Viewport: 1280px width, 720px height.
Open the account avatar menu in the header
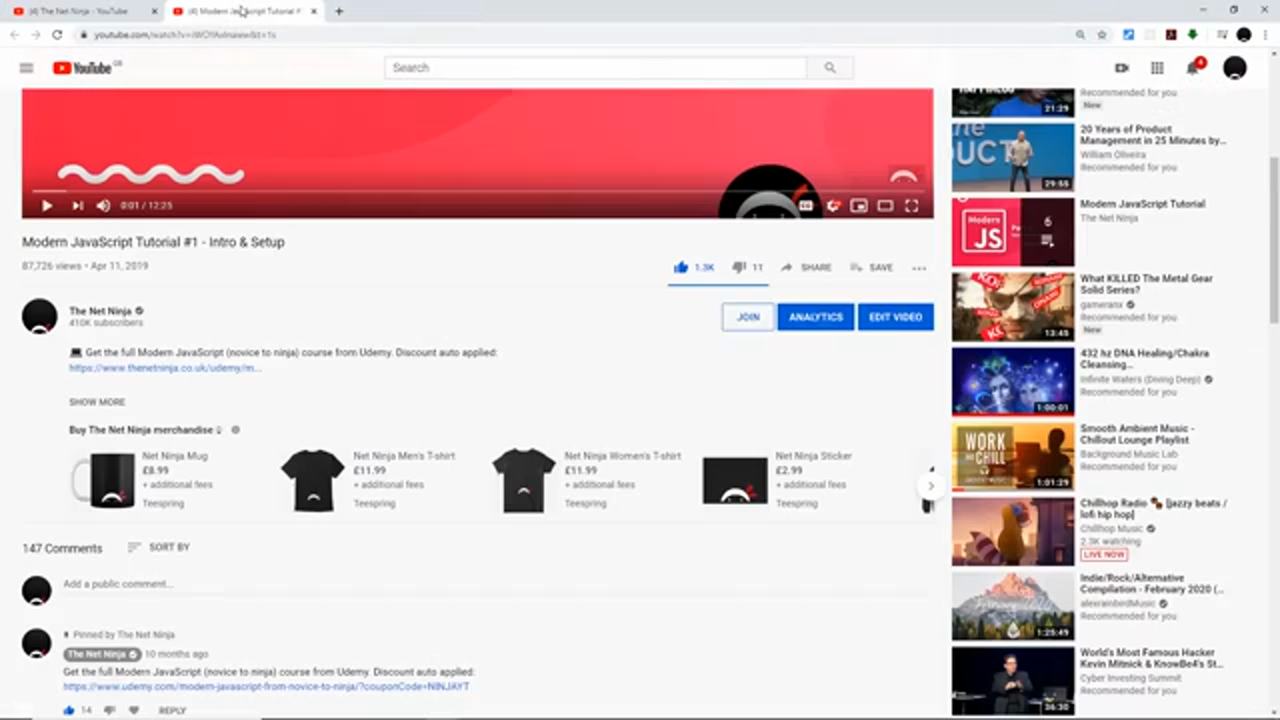1235,68
